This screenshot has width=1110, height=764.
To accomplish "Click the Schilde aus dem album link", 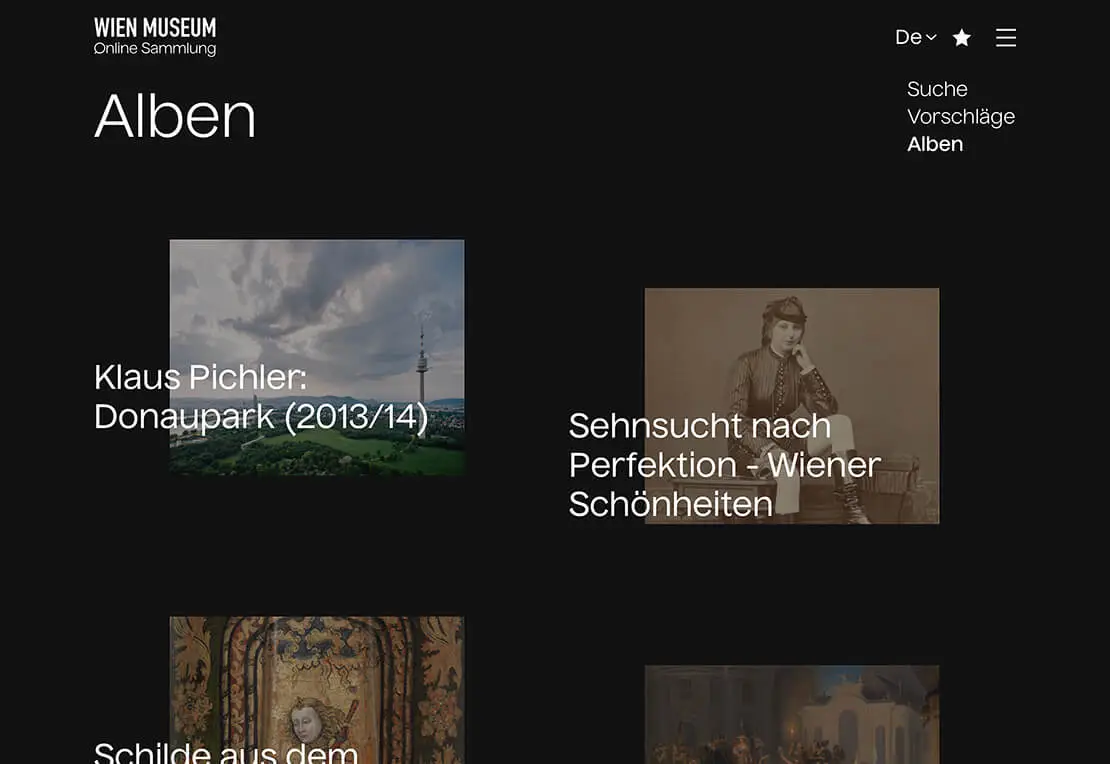I will [x=225, y=750].
